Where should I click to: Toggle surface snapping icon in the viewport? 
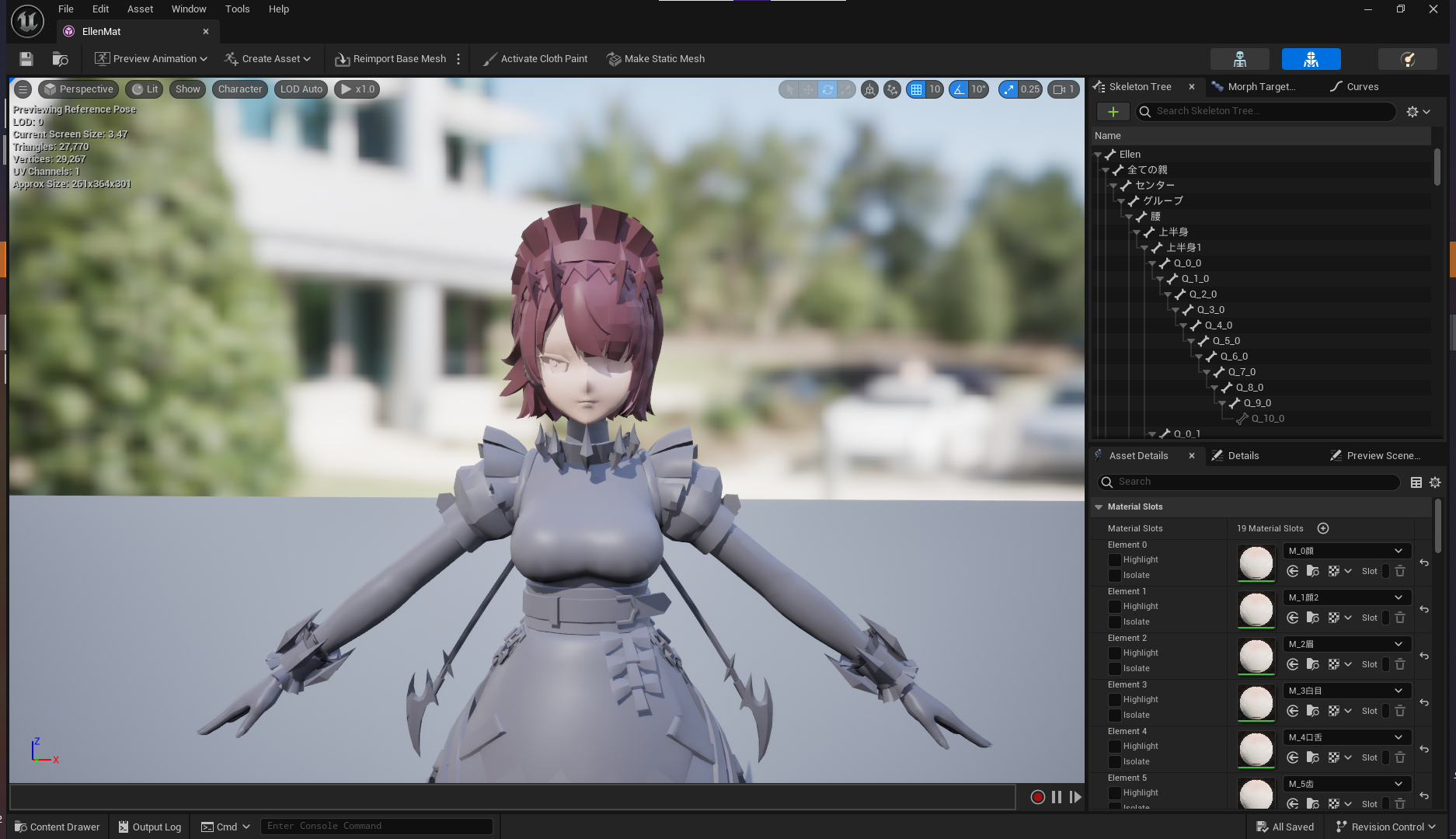tap(893, 89)
